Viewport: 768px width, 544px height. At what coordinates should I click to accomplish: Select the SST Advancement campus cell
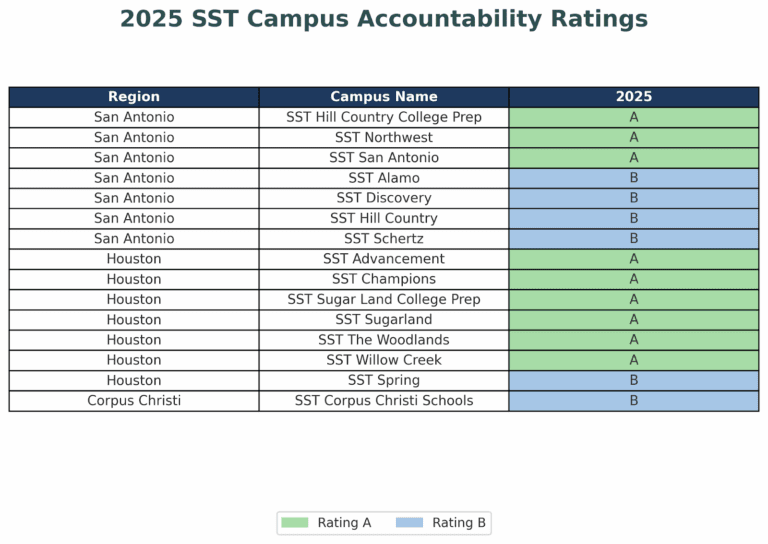pyautogui.click(x=384, y=259)
